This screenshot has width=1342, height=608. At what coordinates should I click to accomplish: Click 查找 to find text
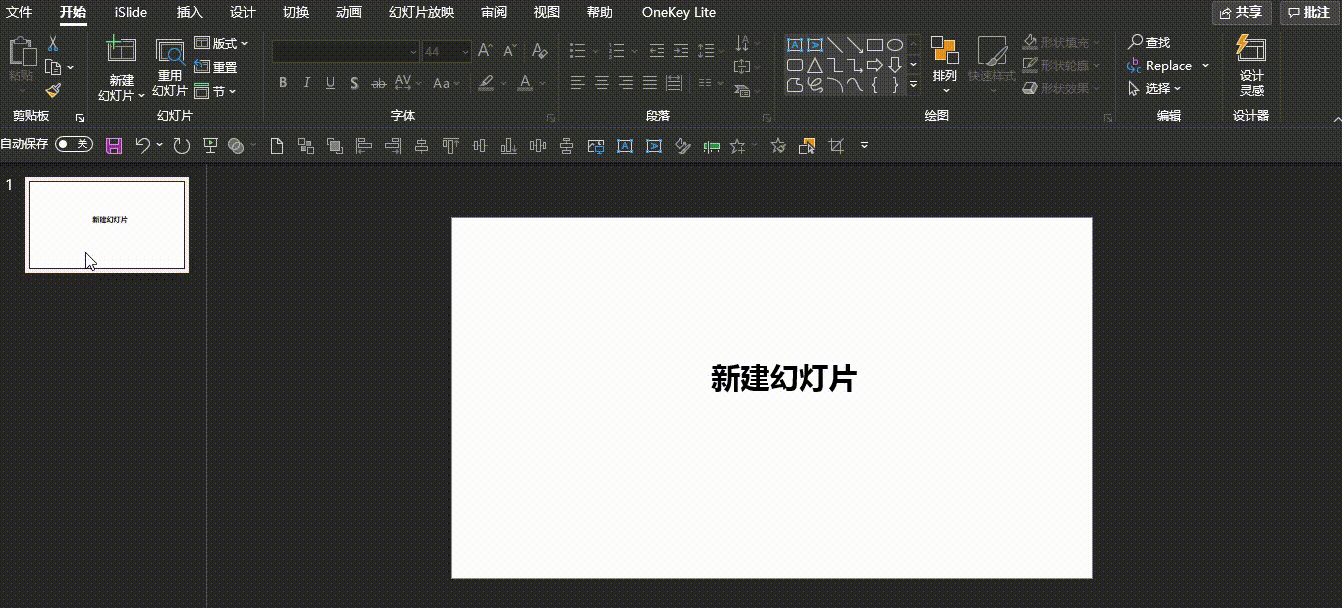[1148, 42]
